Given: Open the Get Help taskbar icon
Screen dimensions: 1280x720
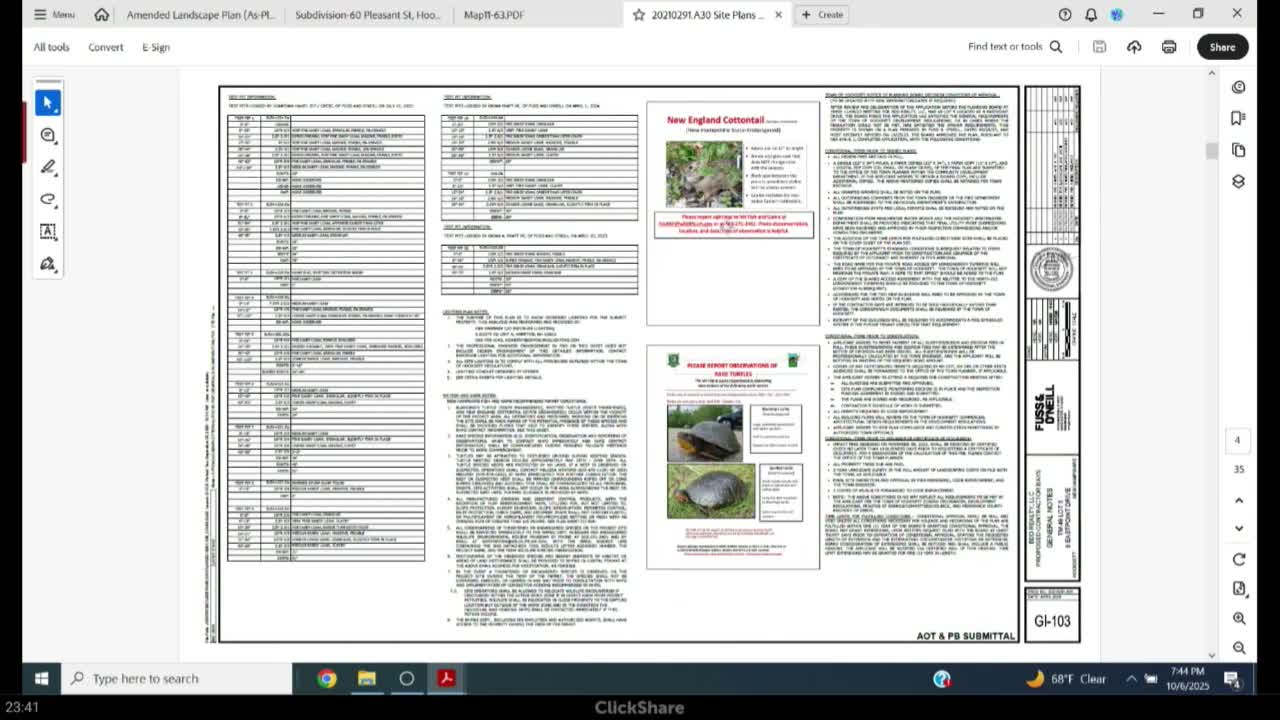Looking at the screenshot, I should (942, 679).
